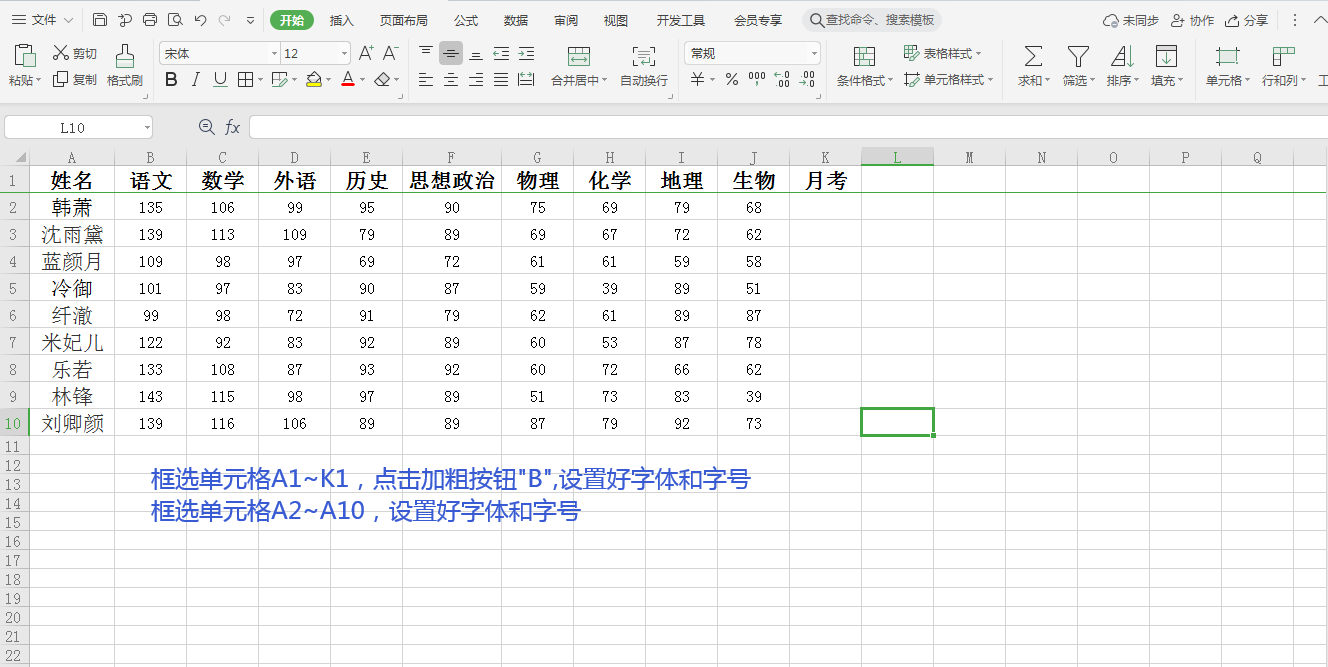The width and height of the screenshot is (1328, 667).
Task: Click the column F header
Action: (452, 157)
